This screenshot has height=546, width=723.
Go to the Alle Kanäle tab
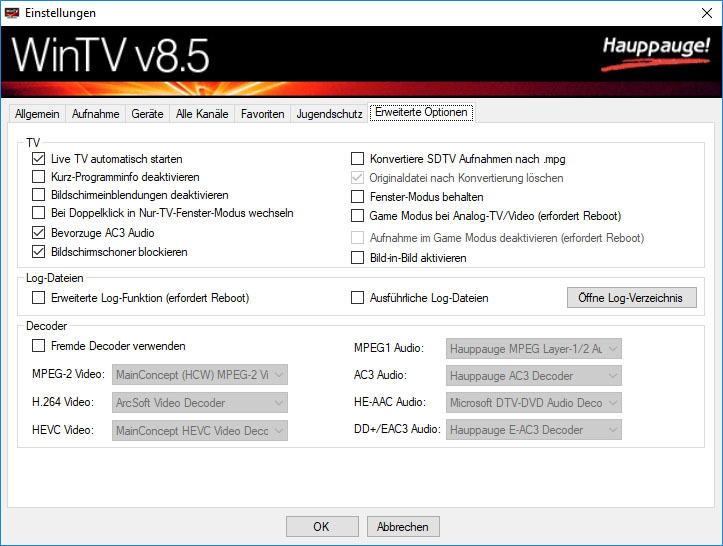202,114
